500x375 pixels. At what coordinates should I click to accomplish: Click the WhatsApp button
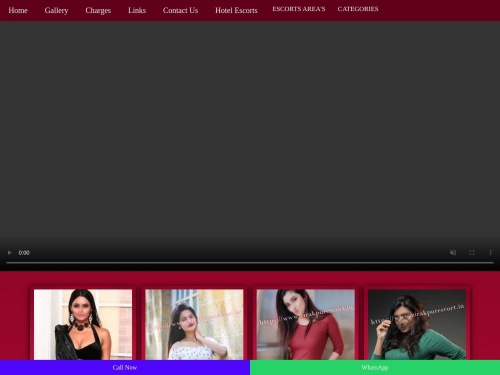[375, 367]
